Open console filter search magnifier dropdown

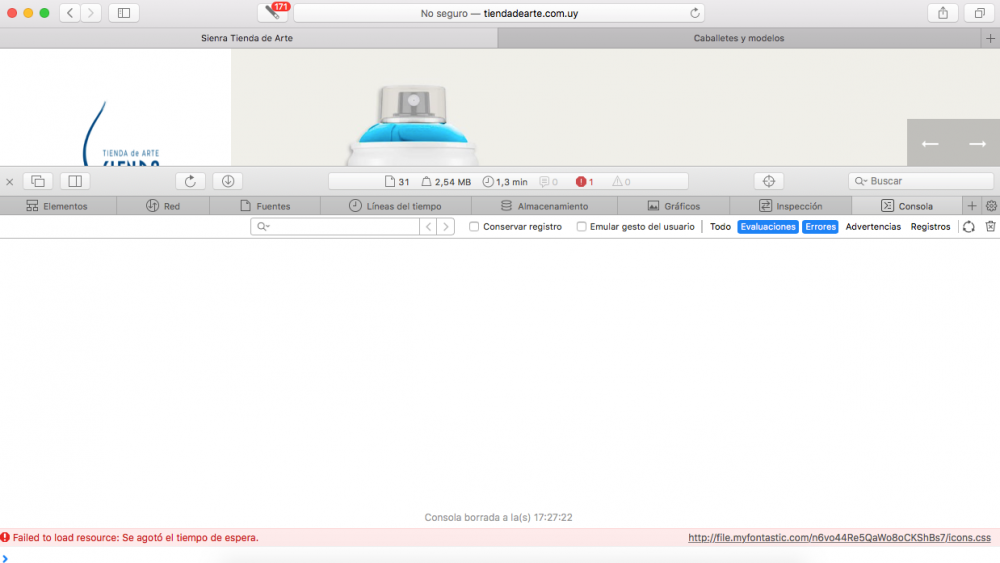click(x=263, y=226)
